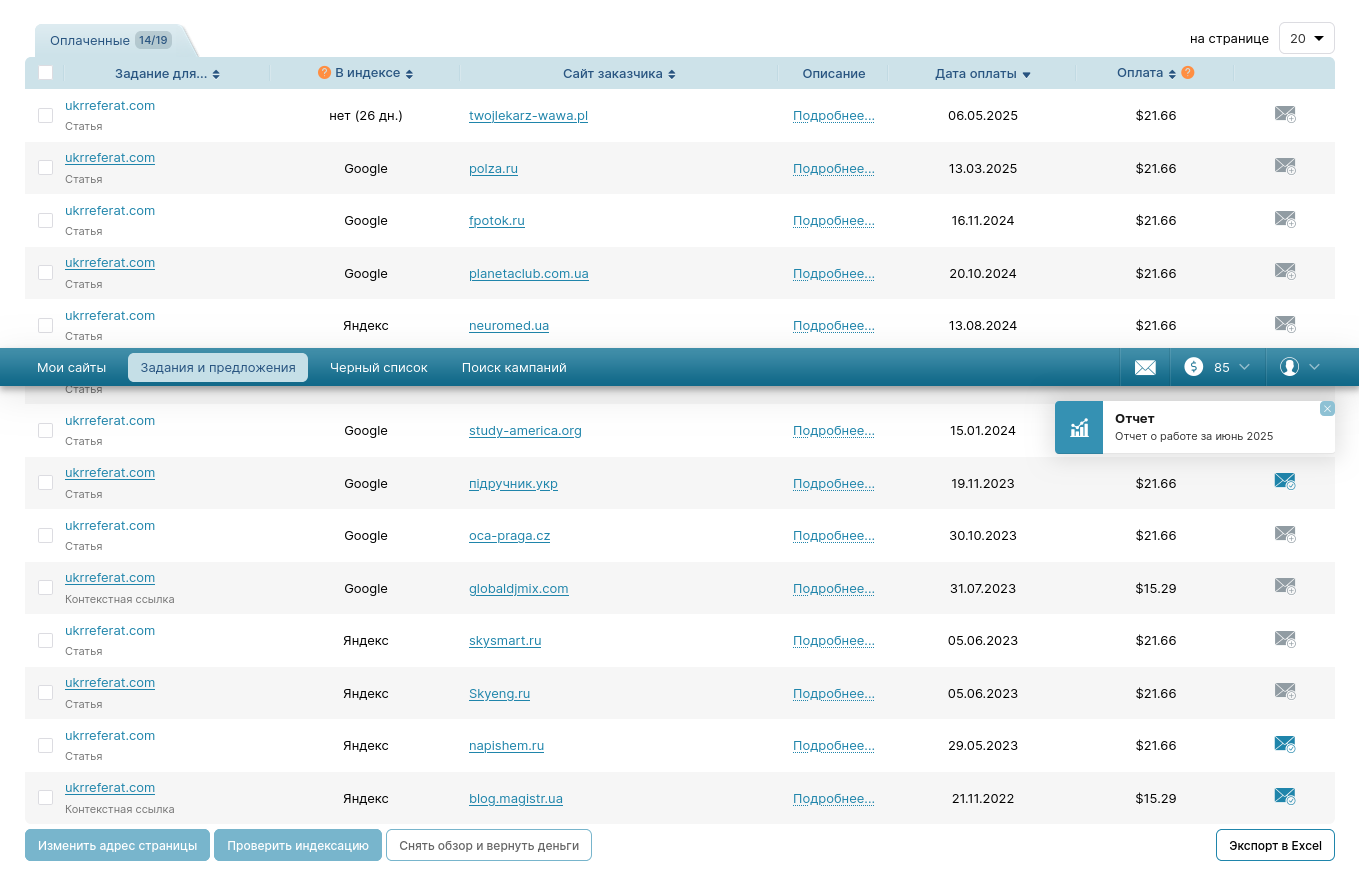The width and height of the screenshot is (1359, 886).
Task: Toggle the select-all checkbox in table header
Action: (x=45, y=73)
